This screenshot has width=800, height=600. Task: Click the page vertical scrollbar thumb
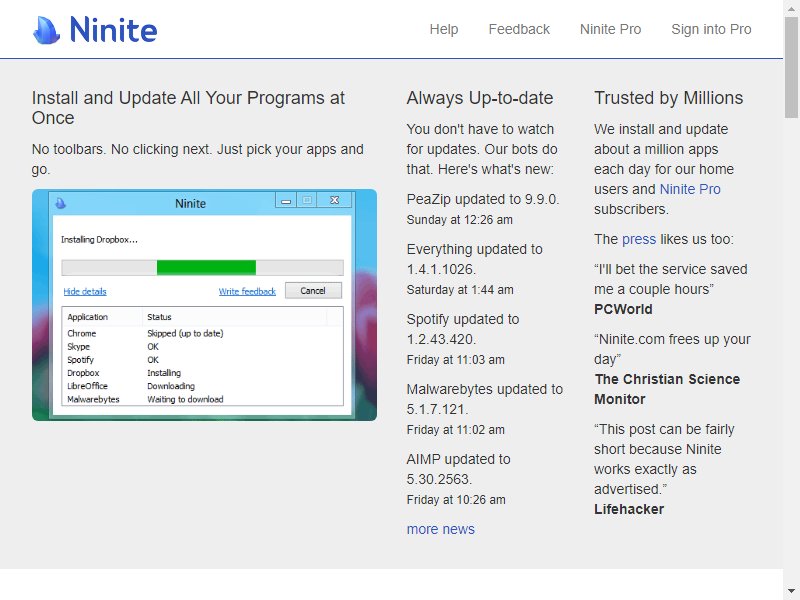[791, 67]
